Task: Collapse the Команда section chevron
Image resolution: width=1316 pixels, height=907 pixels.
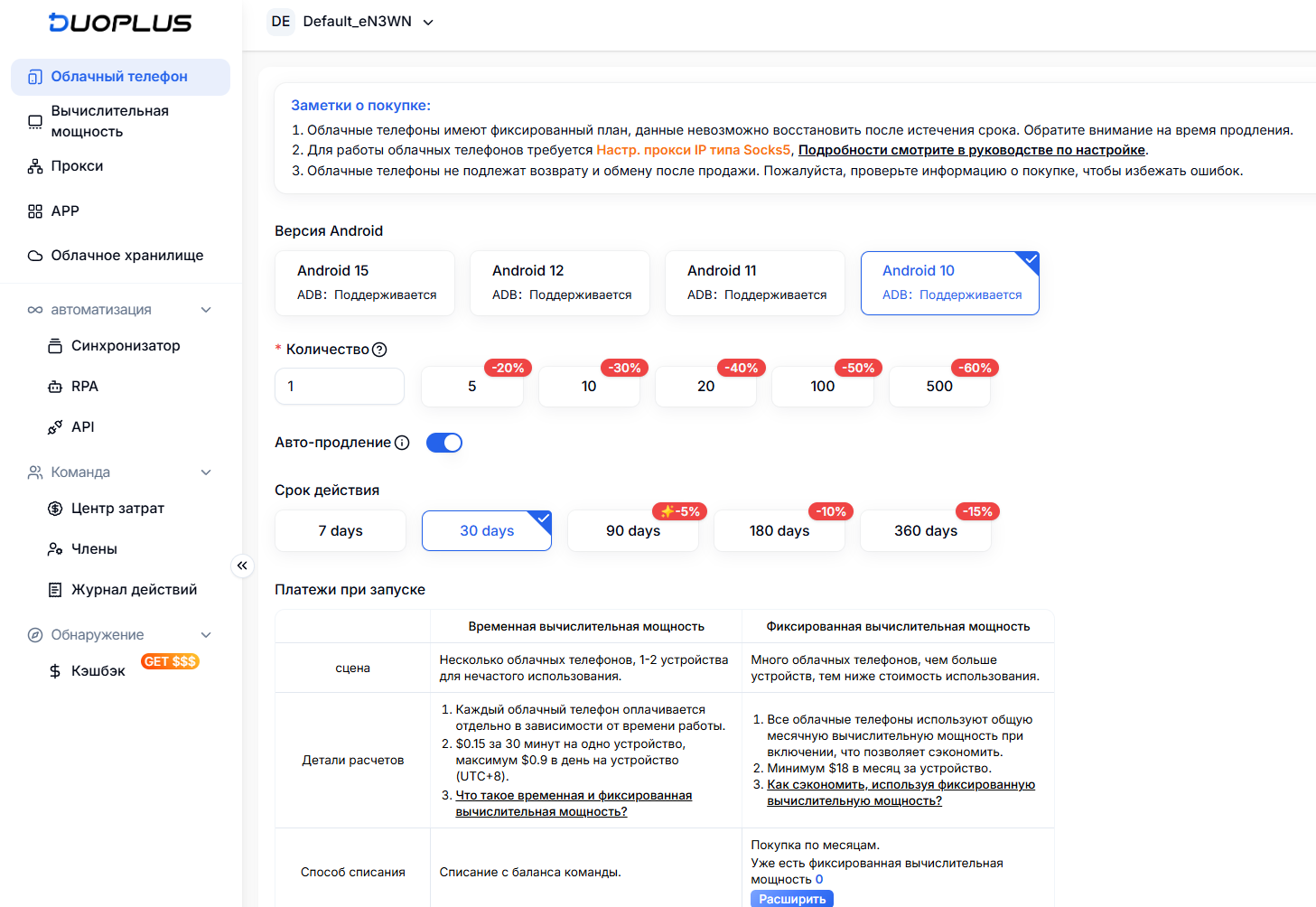Action: [x=206, y=472]
